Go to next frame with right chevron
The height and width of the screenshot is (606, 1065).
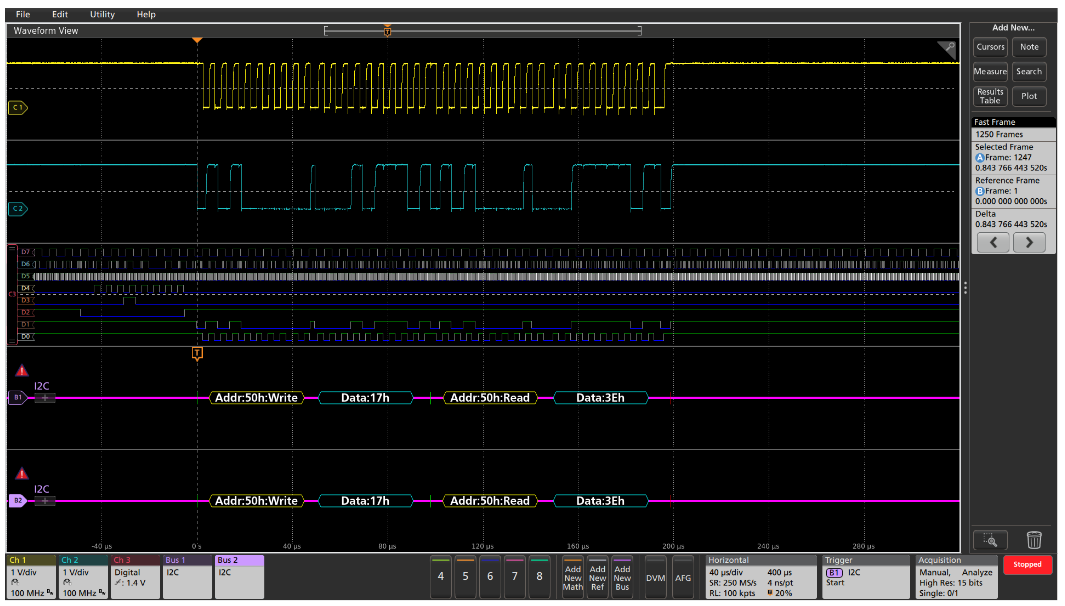1029,243
